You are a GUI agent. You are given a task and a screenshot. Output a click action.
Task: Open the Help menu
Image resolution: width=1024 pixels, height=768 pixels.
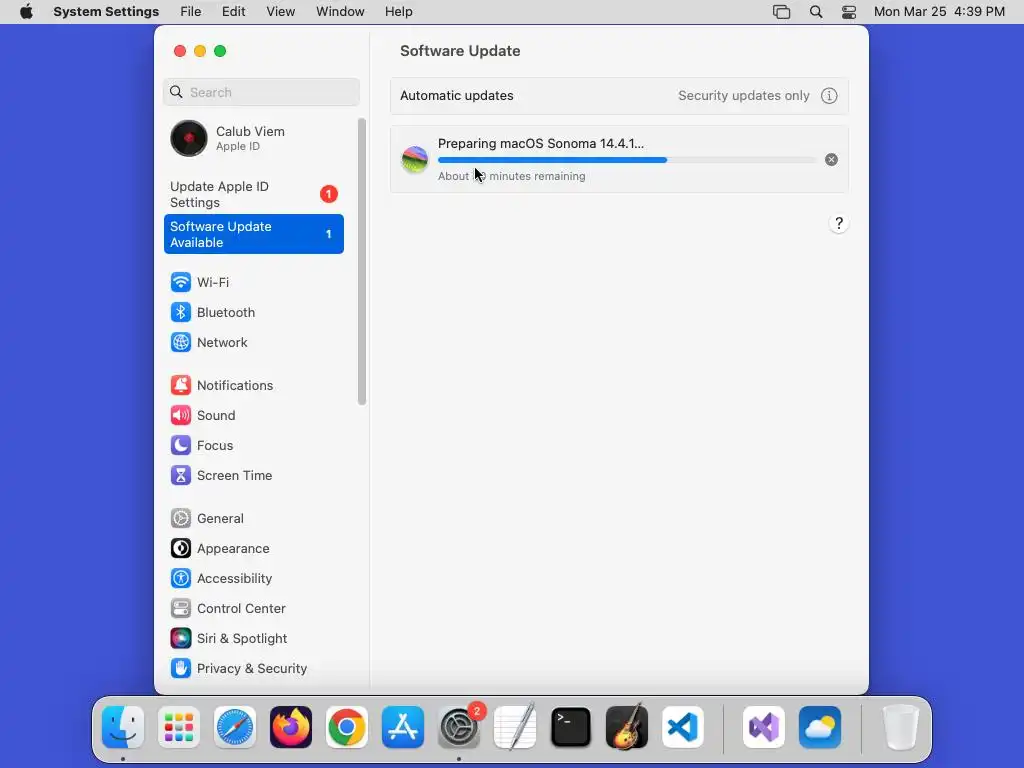click(398, 12)
